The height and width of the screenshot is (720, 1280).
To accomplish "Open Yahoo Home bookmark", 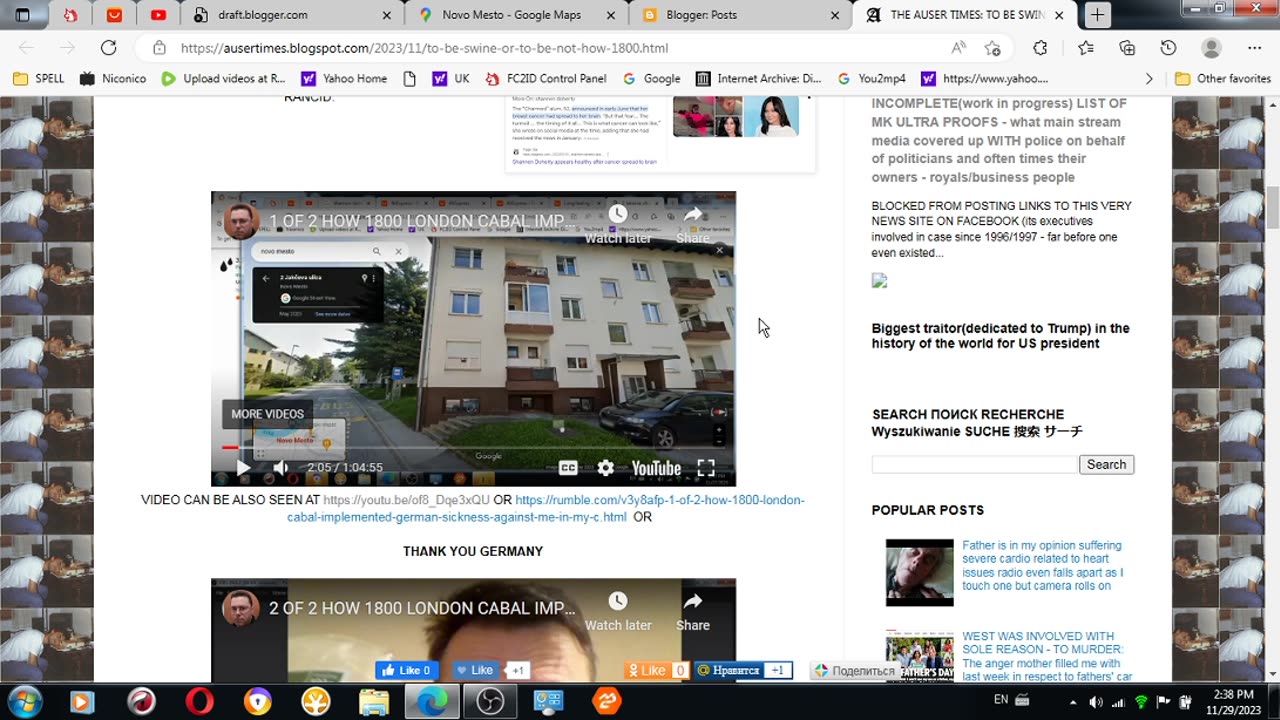I will tap(344, 78).
